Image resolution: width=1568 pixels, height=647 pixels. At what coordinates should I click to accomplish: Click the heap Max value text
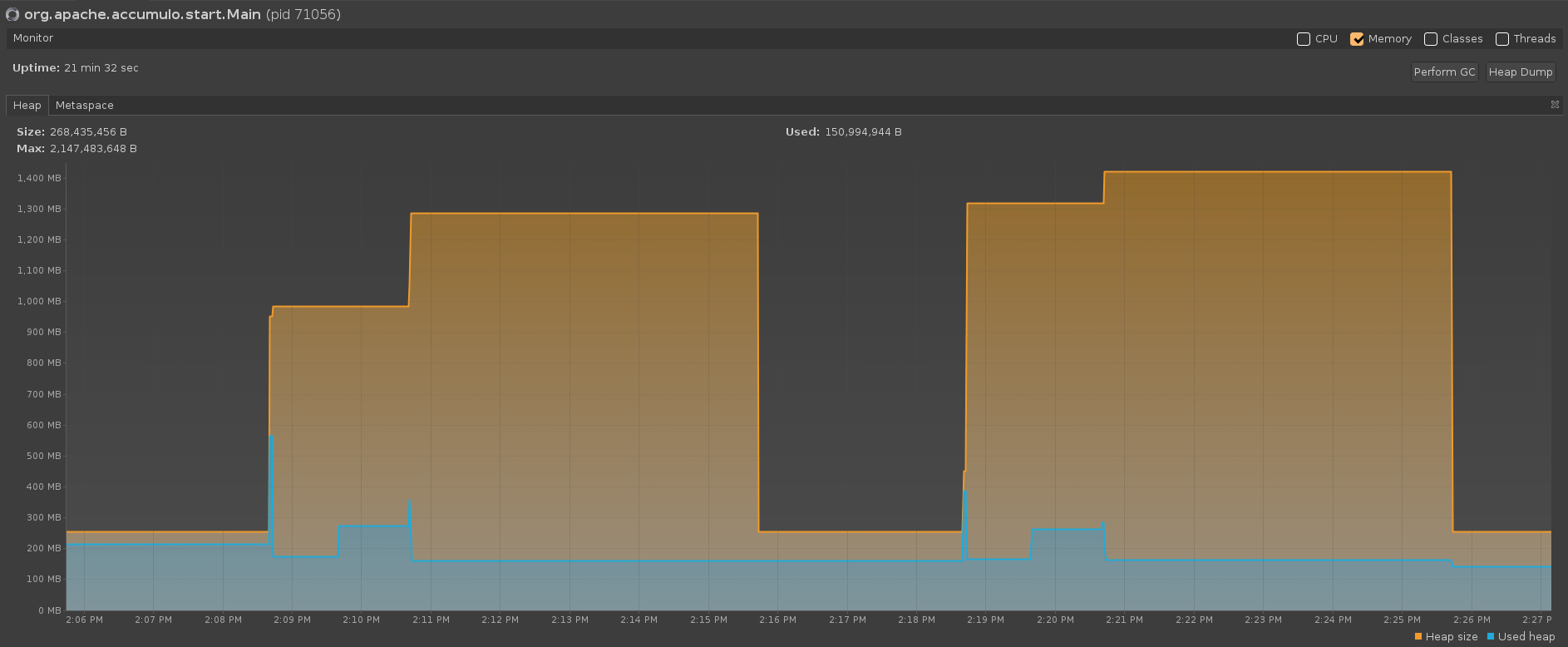tap(93, 149)
